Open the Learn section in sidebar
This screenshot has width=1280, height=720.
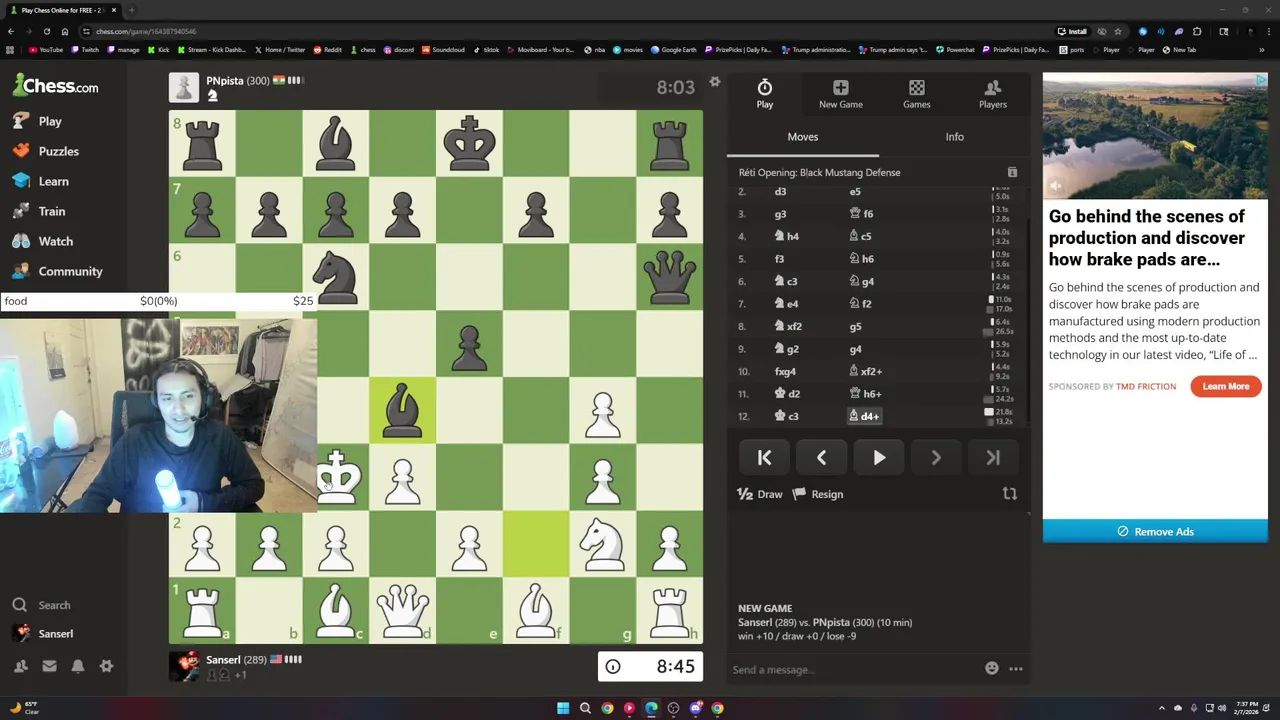tap(41, 181)
